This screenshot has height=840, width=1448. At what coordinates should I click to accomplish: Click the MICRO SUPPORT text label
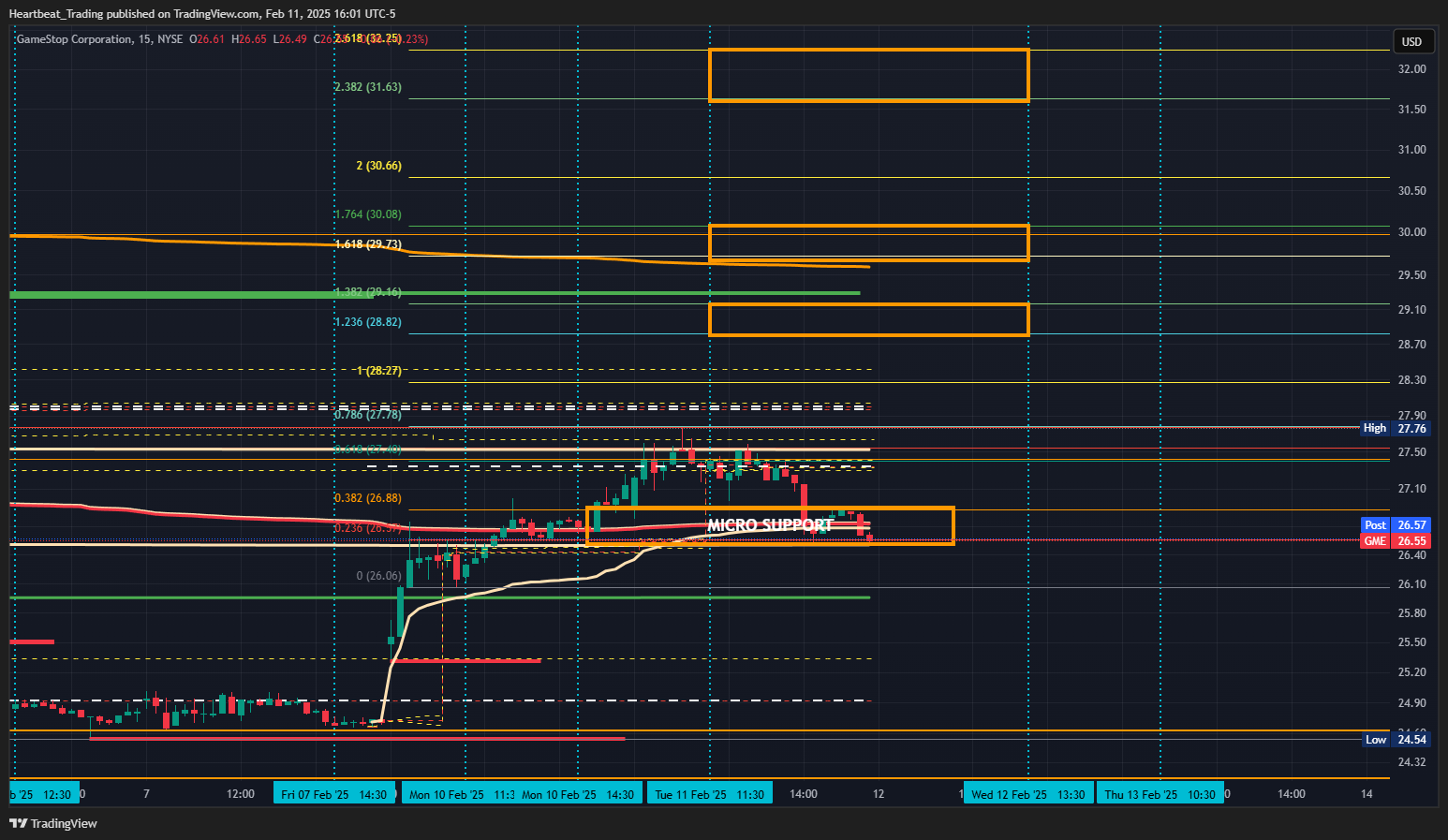770,525
